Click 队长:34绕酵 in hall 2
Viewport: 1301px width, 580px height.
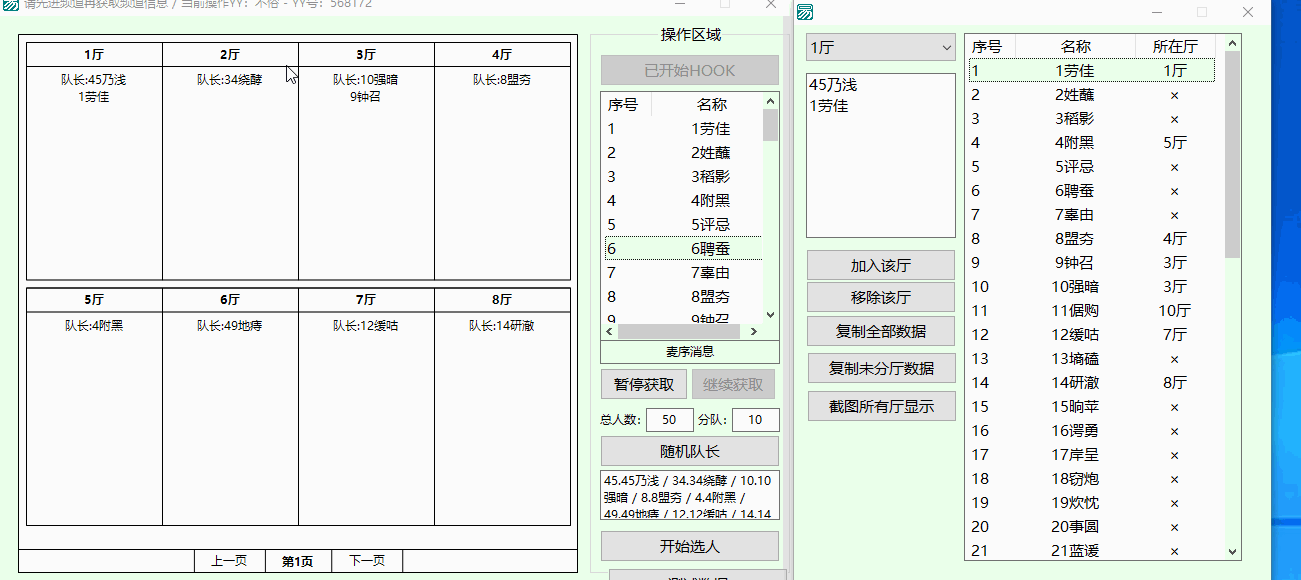[x=230, y=80]
